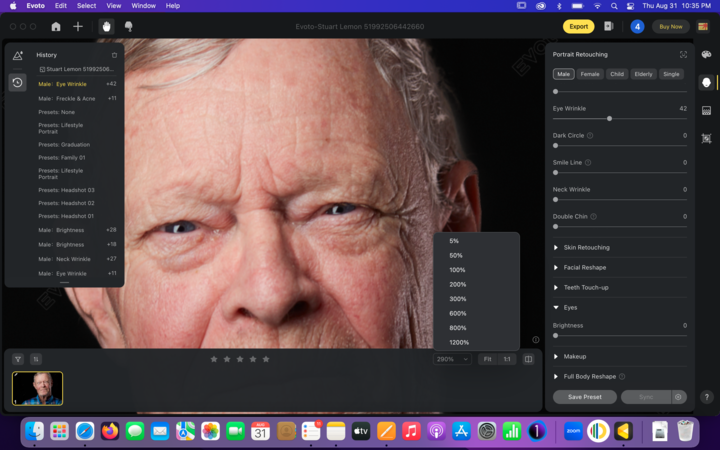
Task: Switch to the Elderly category toggle
Action: tap(643, 74)
